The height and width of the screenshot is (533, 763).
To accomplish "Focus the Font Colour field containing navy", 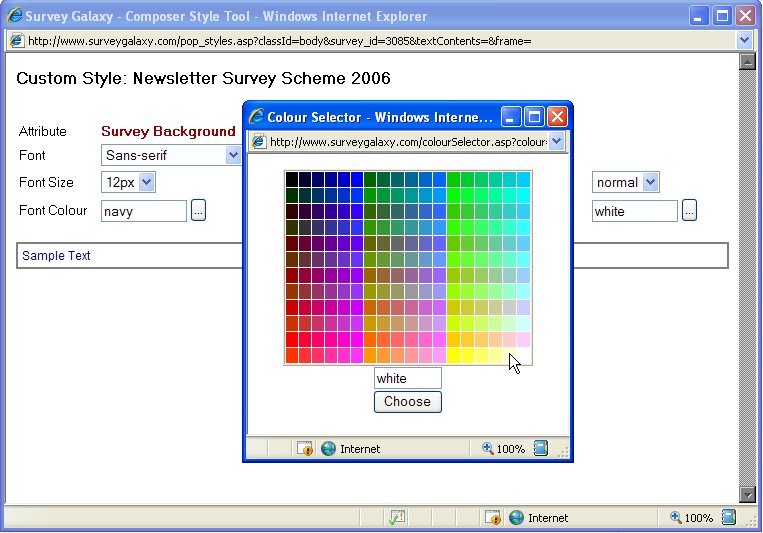I will coord(144,211).
